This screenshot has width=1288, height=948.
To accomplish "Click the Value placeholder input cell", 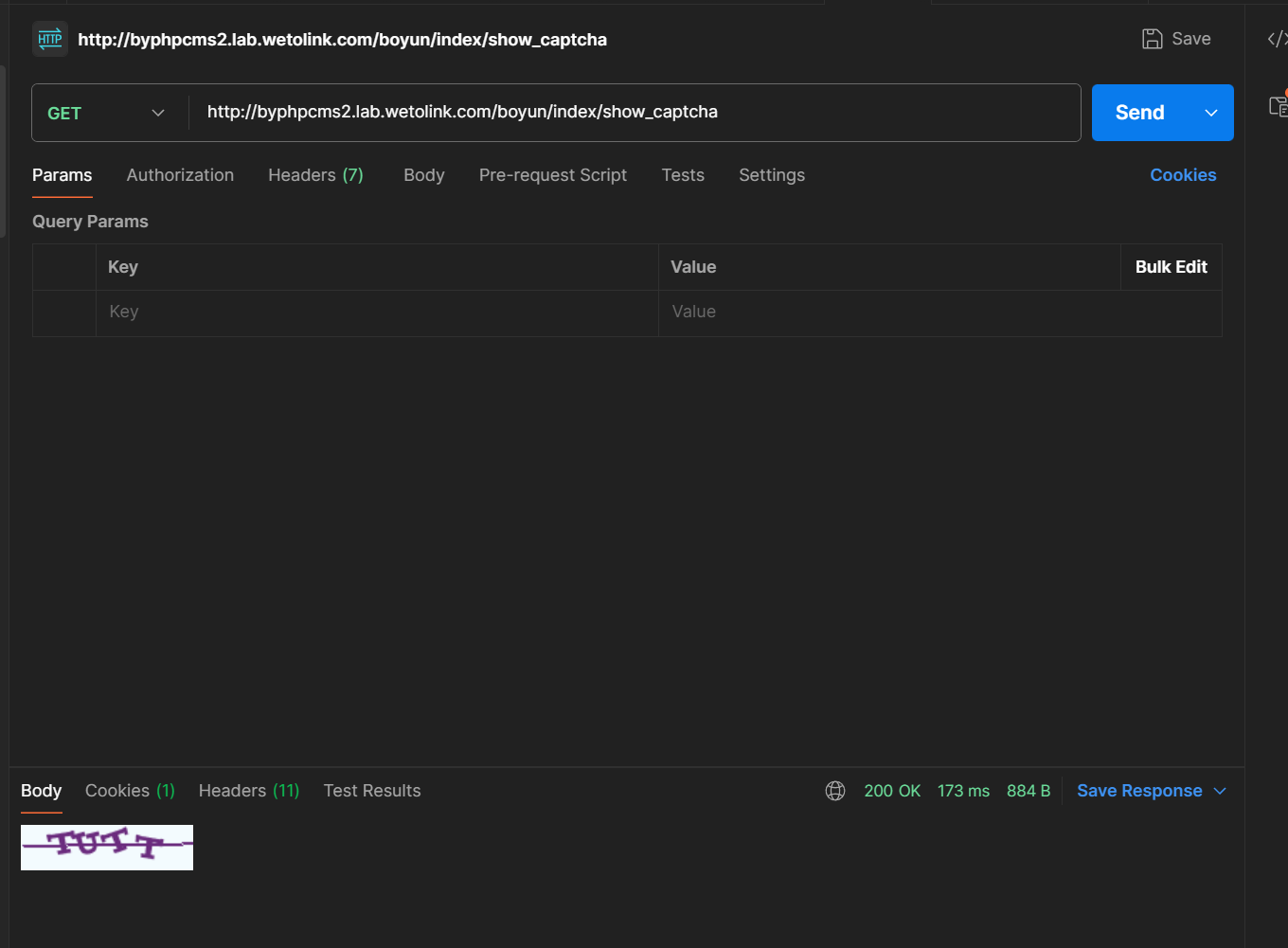I will tap(939, 313).
